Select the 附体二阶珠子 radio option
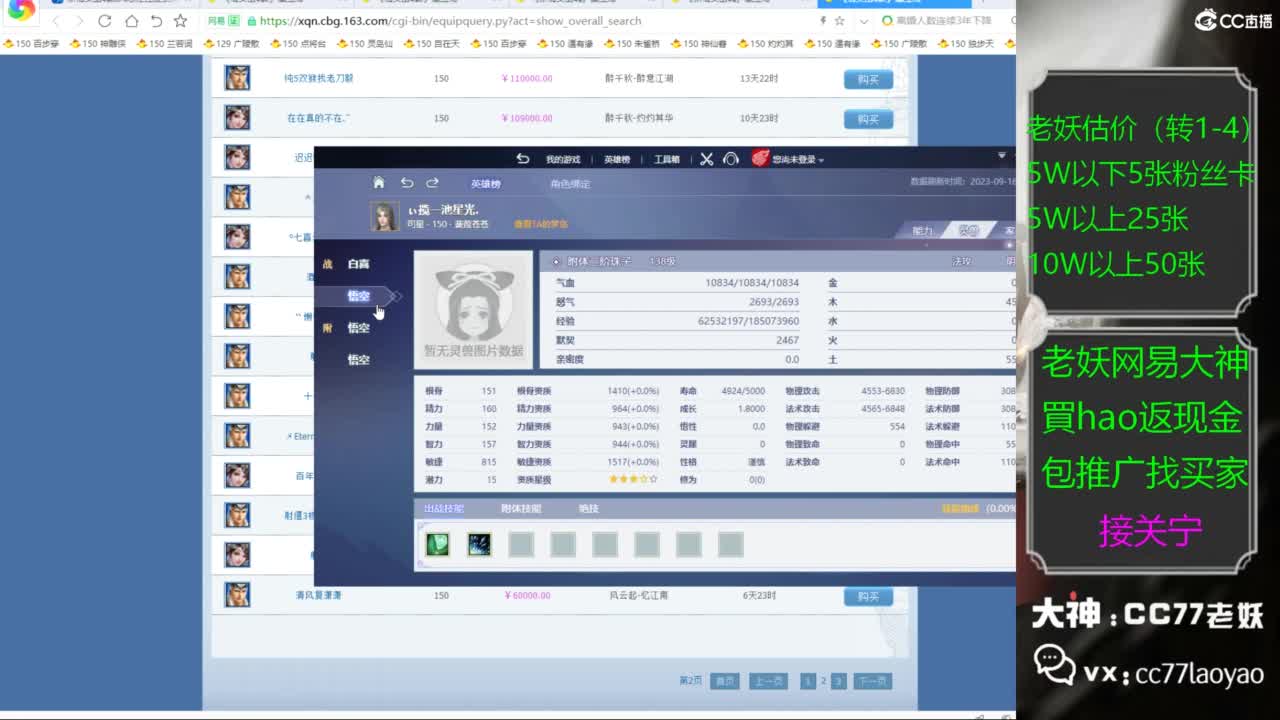Screen dimensions: 1280x720 [x=556, y=262]
